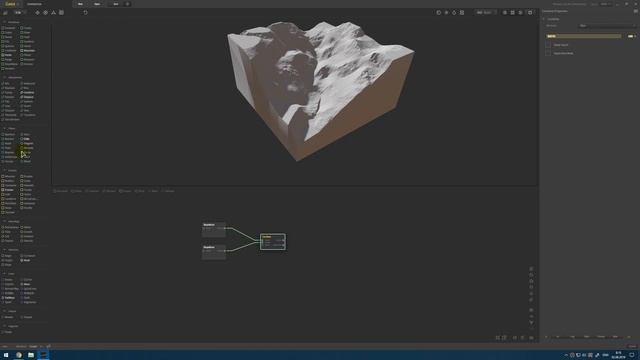This screenshot has height=360, width=640.
Task: Add a Constant node from Primitives toolbox
Action: [x=9, y=28]
